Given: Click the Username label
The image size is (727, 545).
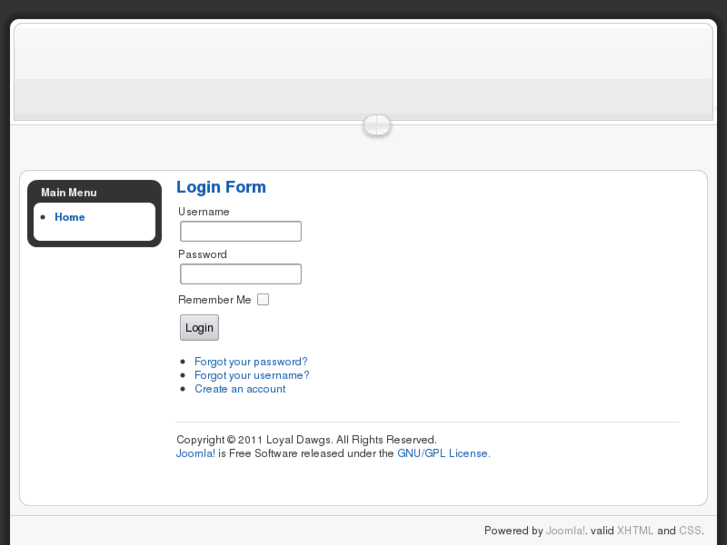Looking at the screenshot, I should 204,212.
